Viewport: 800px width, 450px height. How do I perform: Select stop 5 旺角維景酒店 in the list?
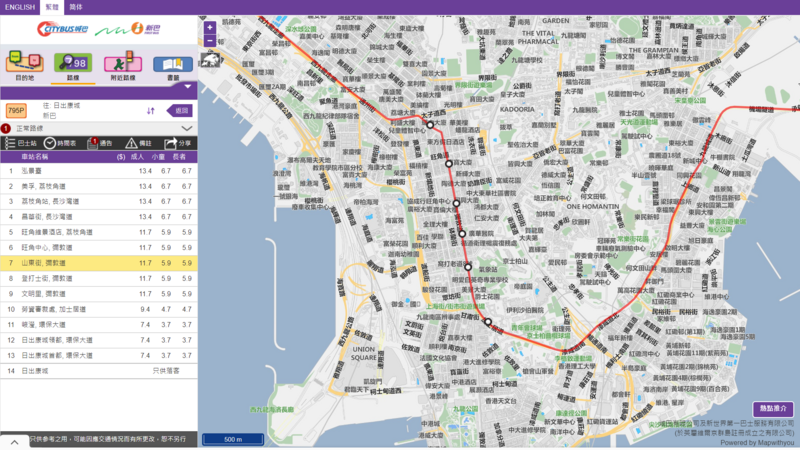tap(99, 232)
